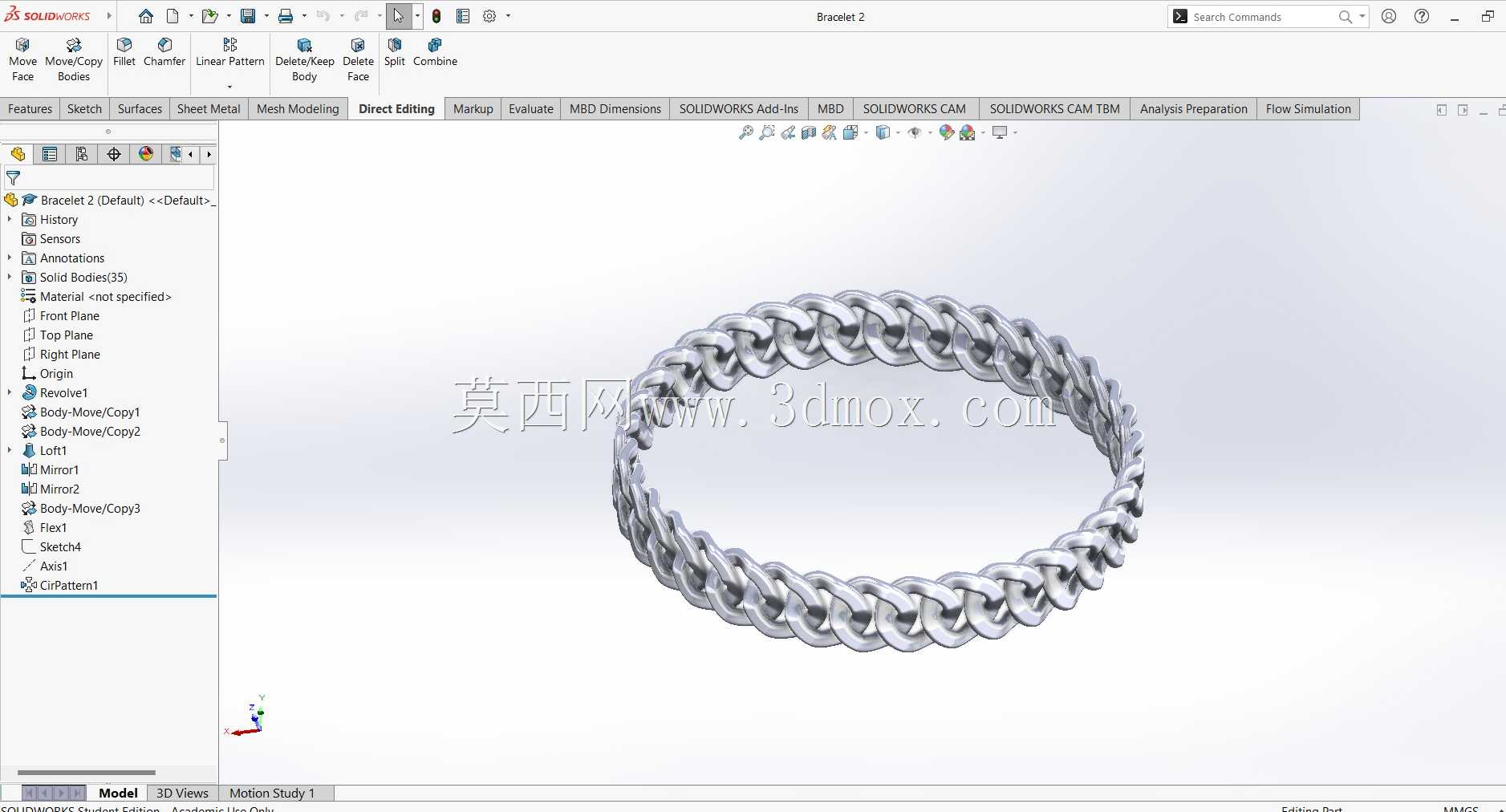The image size is (1506, 812).
Task: Open the user login account icon
Action: (1389, 16)
